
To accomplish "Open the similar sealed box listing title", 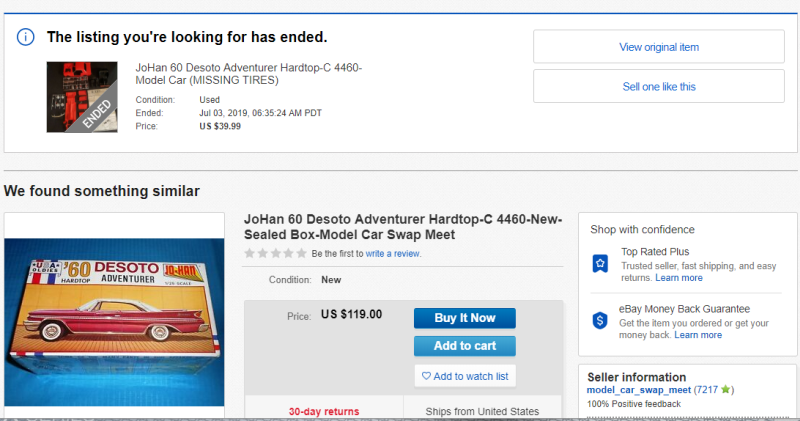I will click(403, 227).
